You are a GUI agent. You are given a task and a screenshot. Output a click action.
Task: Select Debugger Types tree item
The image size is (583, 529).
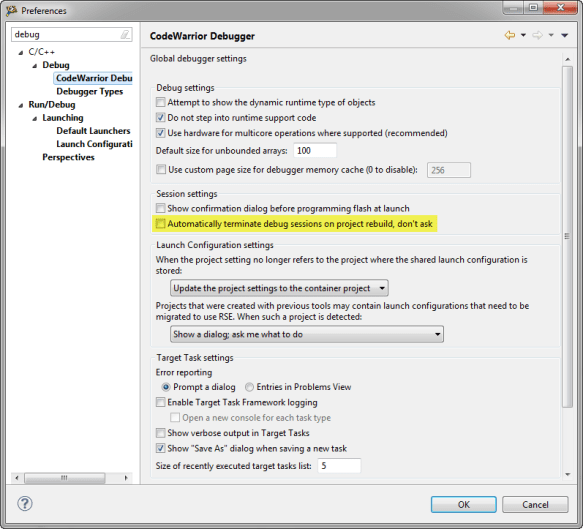(x=90, y=91)
